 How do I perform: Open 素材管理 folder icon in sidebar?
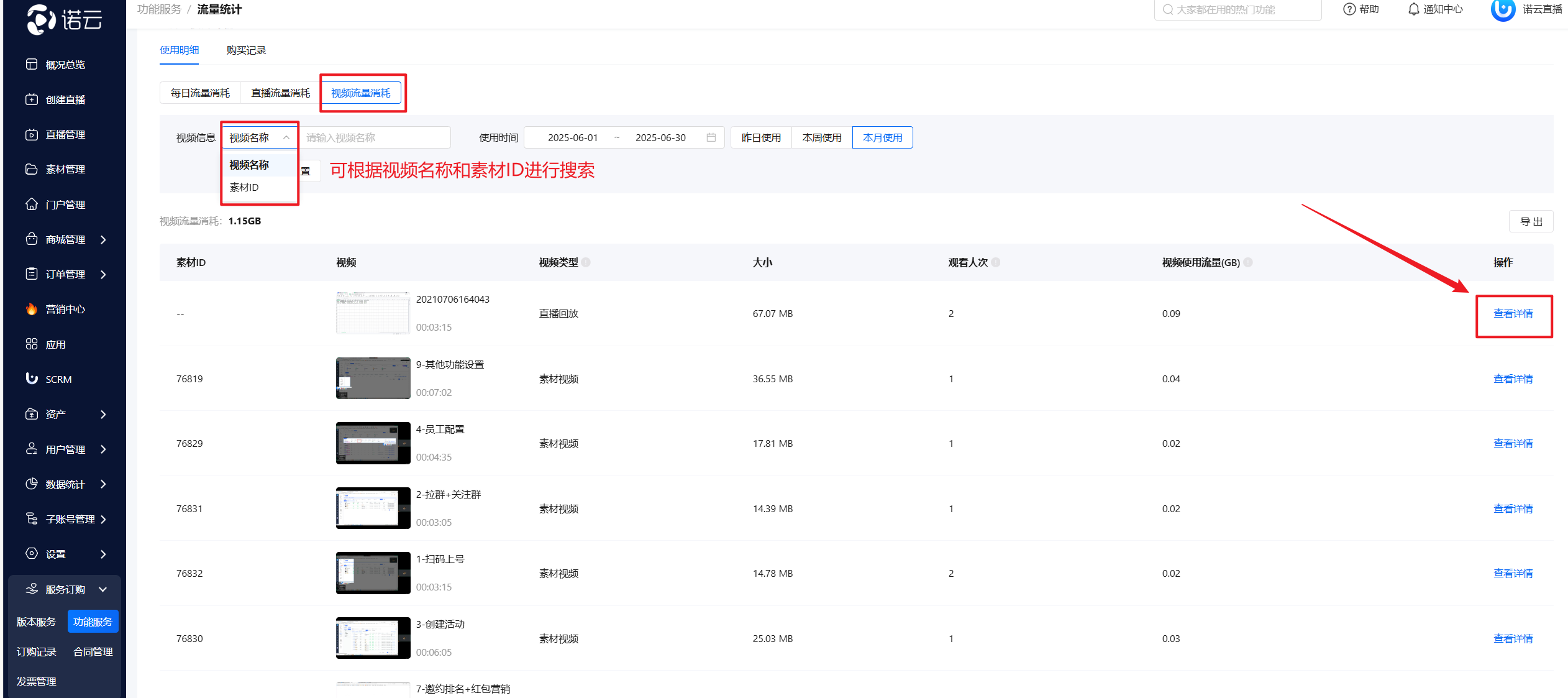tap(32, 169)
